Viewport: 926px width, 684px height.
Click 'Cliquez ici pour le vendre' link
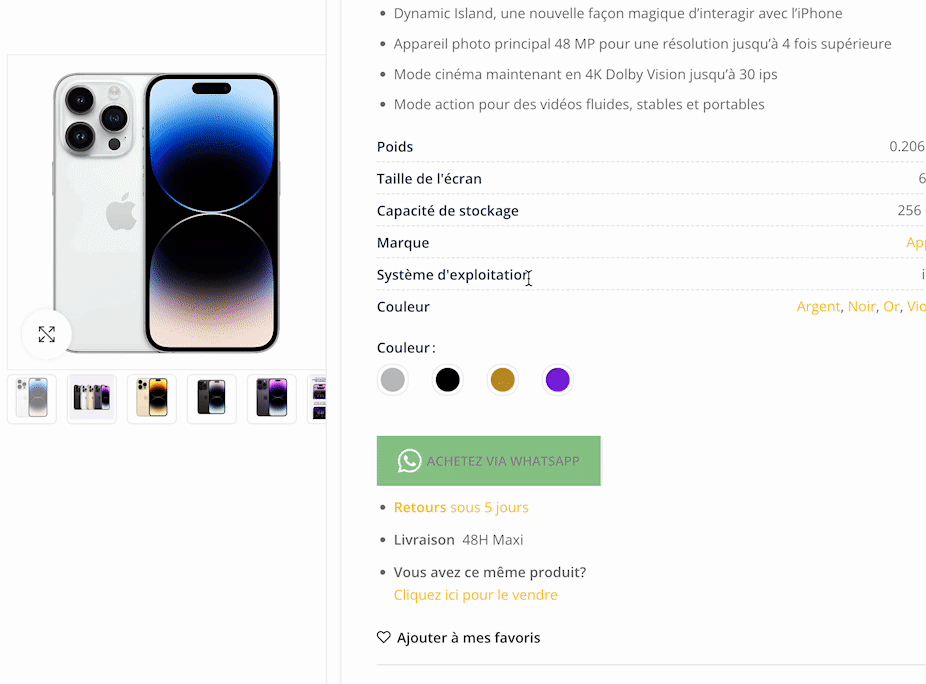[476, 595]
